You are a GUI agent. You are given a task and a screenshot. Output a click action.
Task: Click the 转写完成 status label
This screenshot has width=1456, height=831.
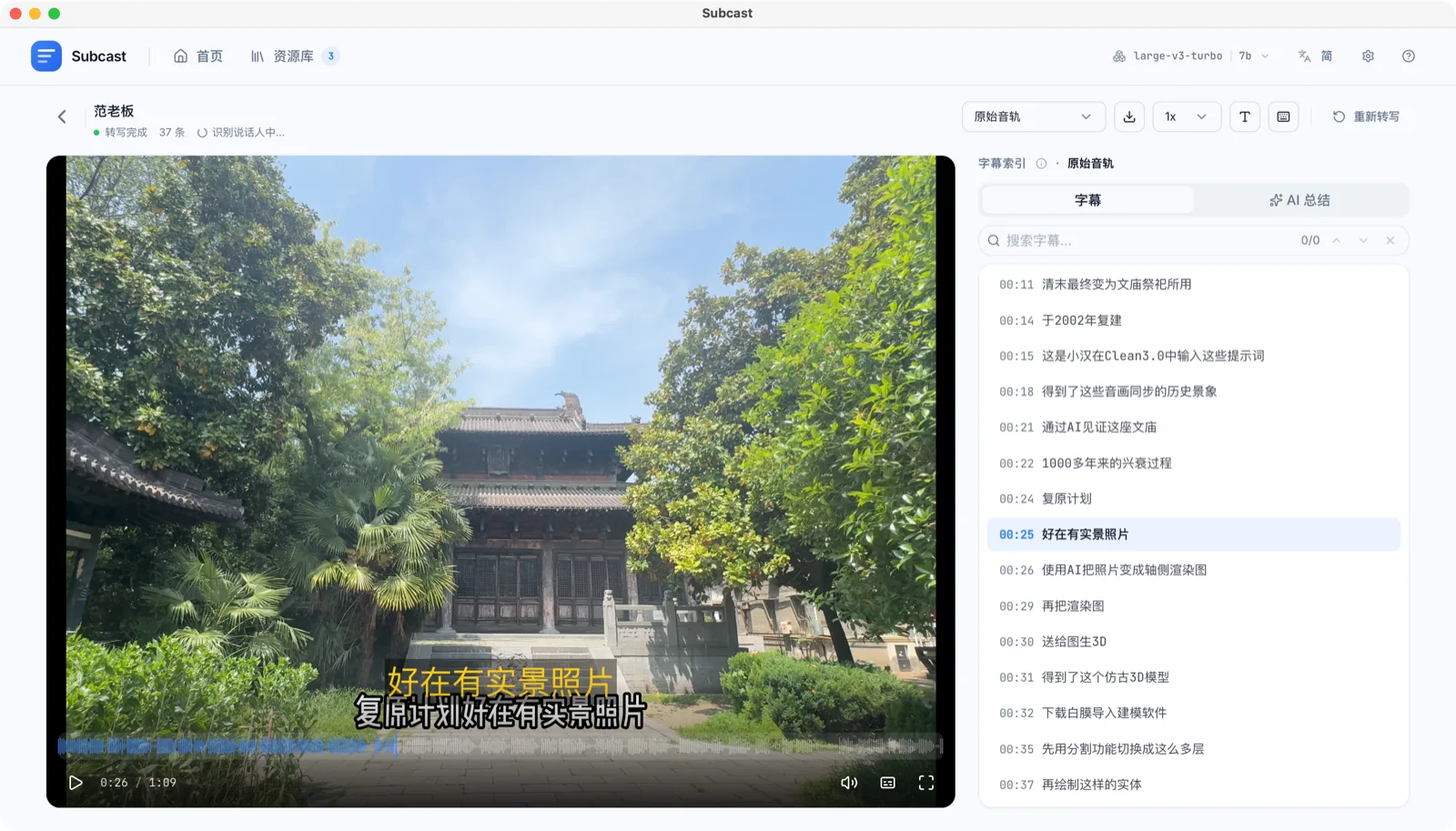pyautogui.click(x=120, y=133)
